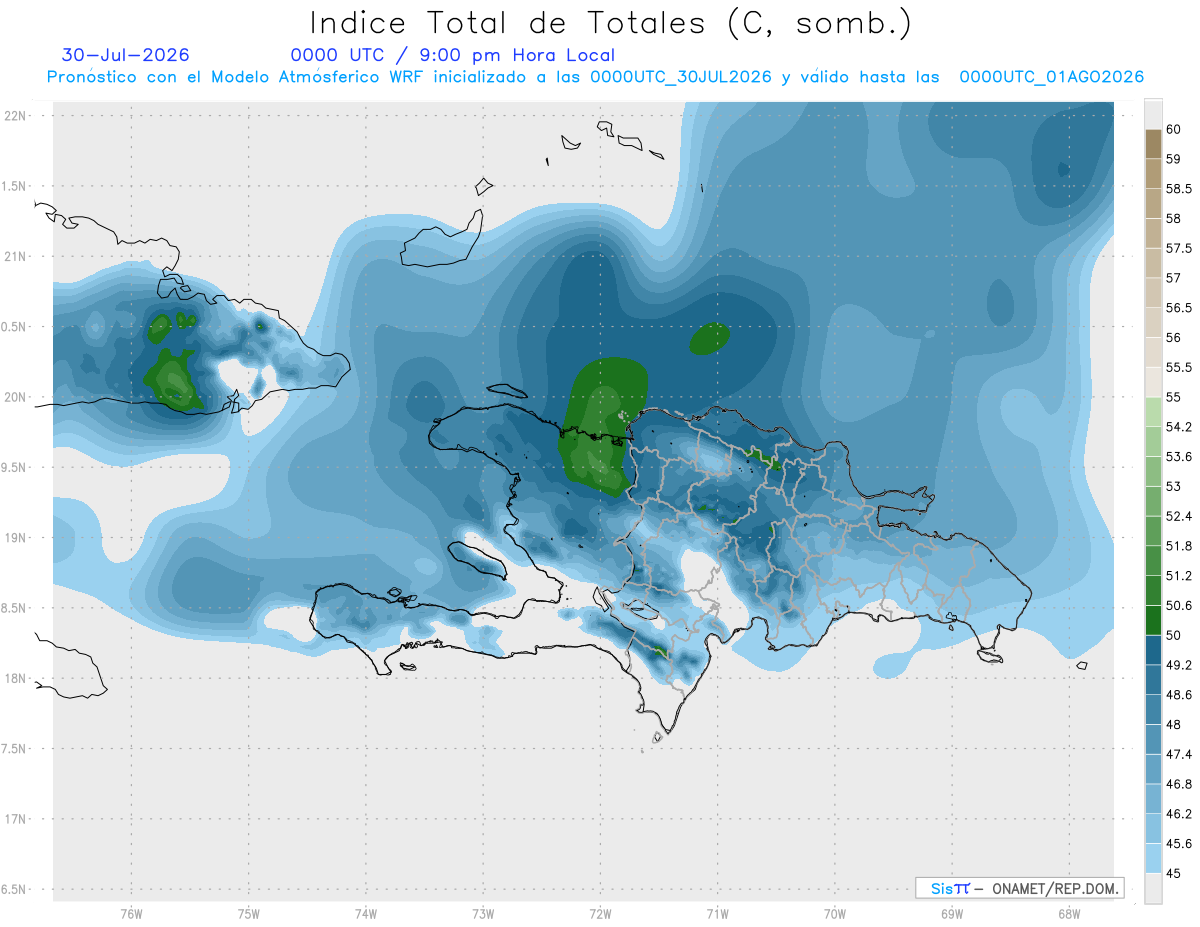Click the "60" value on the color scale
This screenshot has height=927, width=1200.
click(1174, 129)
